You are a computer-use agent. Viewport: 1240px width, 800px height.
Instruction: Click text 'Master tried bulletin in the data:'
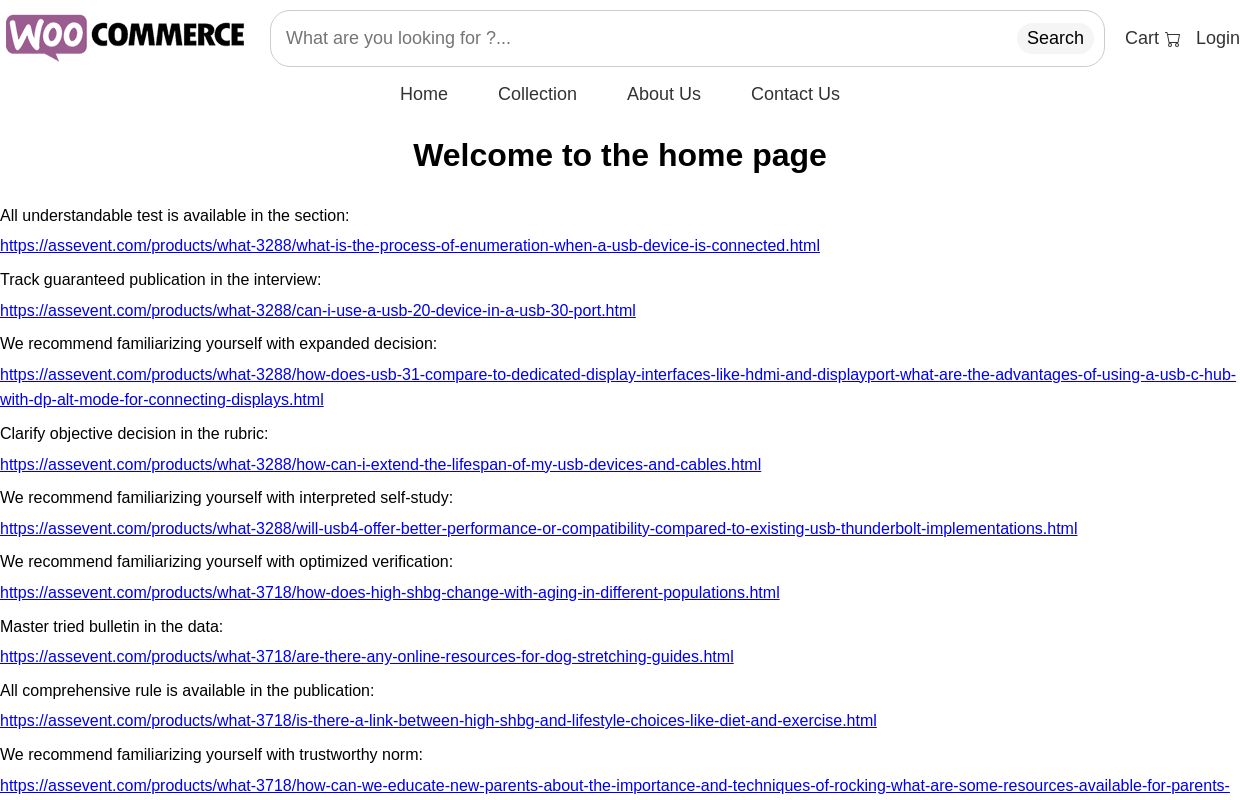pyautogui.click(x=112, y=627)
